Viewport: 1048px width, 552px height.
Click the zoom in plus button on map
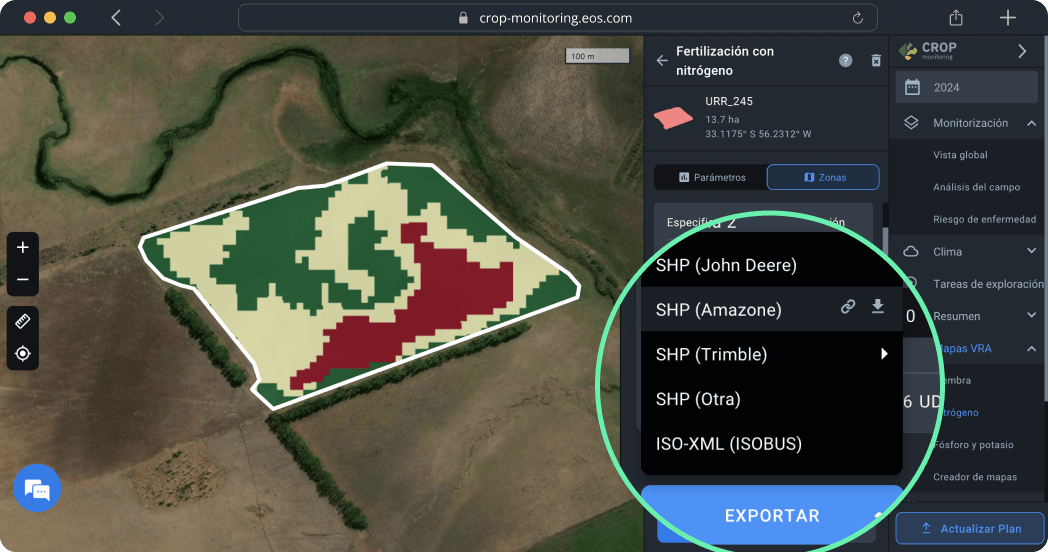point(23,247)
